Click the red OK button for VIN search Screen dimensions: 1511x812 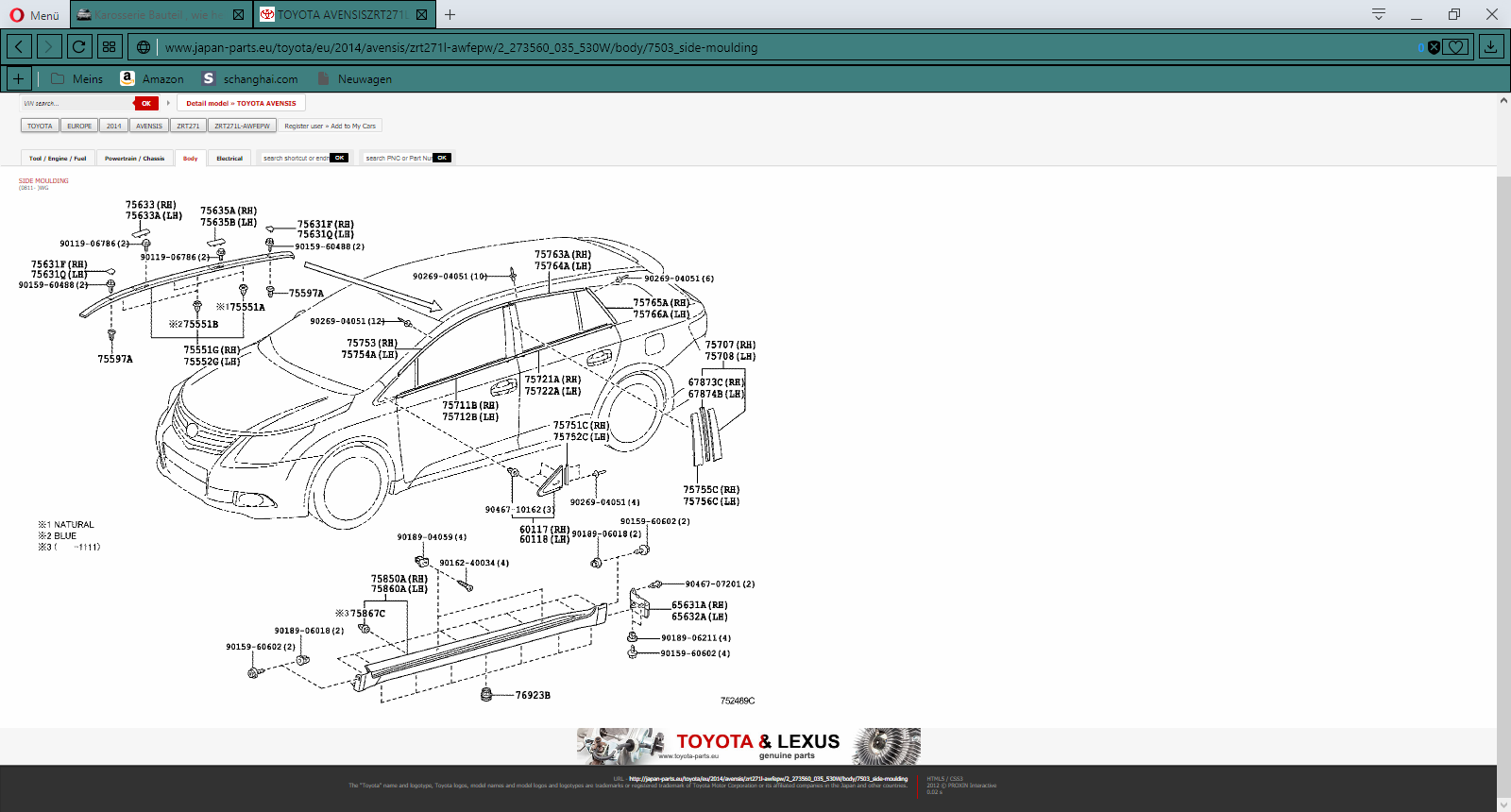point(145,103)
